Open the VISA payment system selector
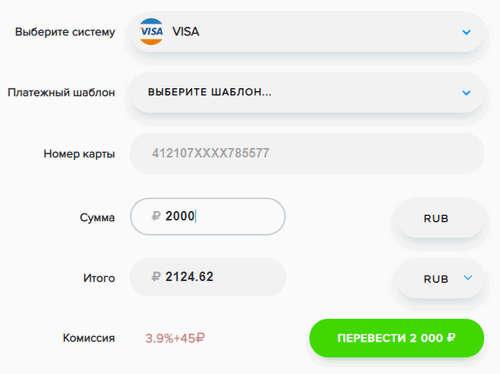This screenshot has width=500, height=374. (307, 32)
